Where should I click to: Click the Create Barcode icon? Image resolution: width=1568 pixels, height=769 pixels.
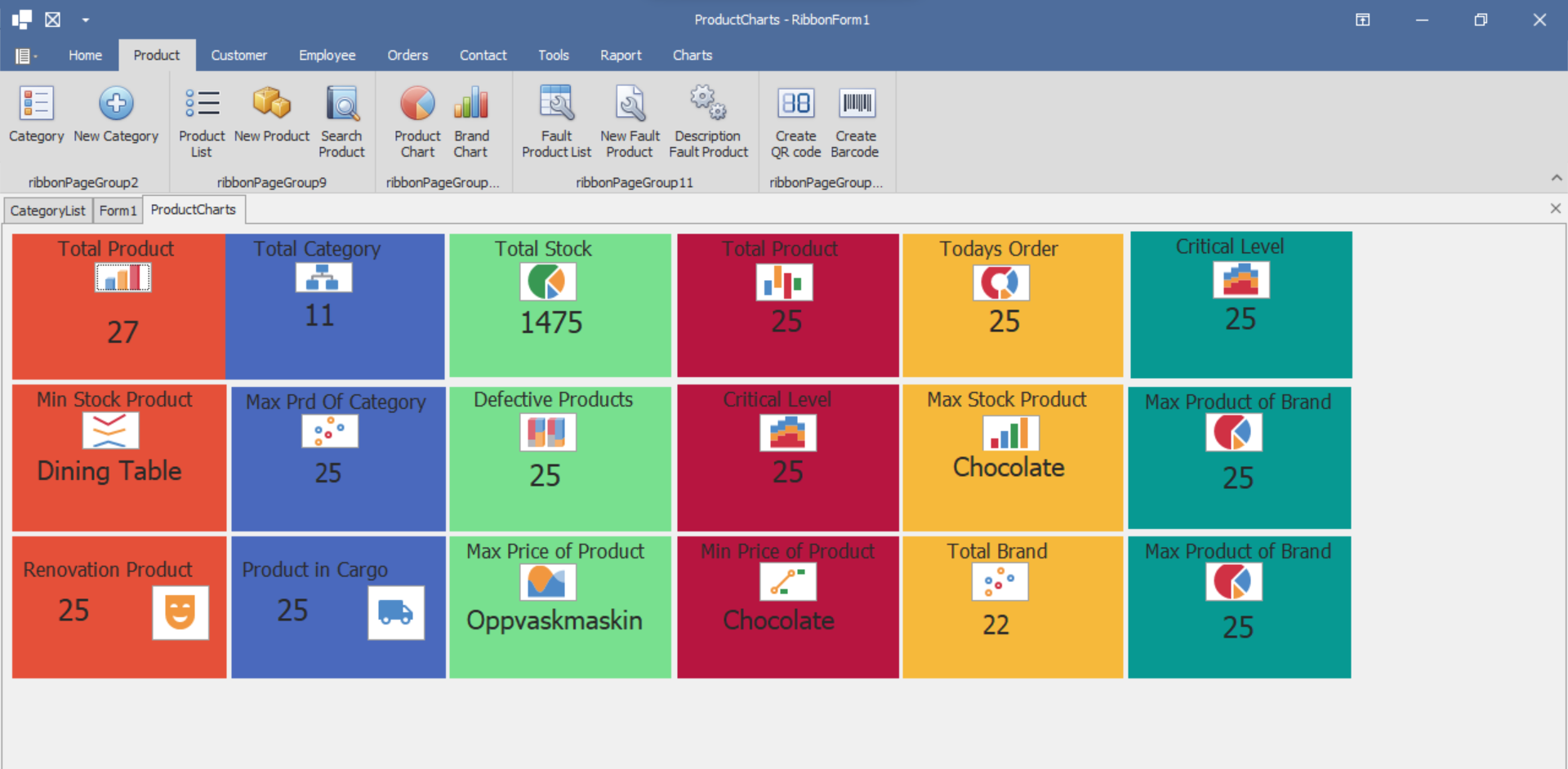[856, 104]
